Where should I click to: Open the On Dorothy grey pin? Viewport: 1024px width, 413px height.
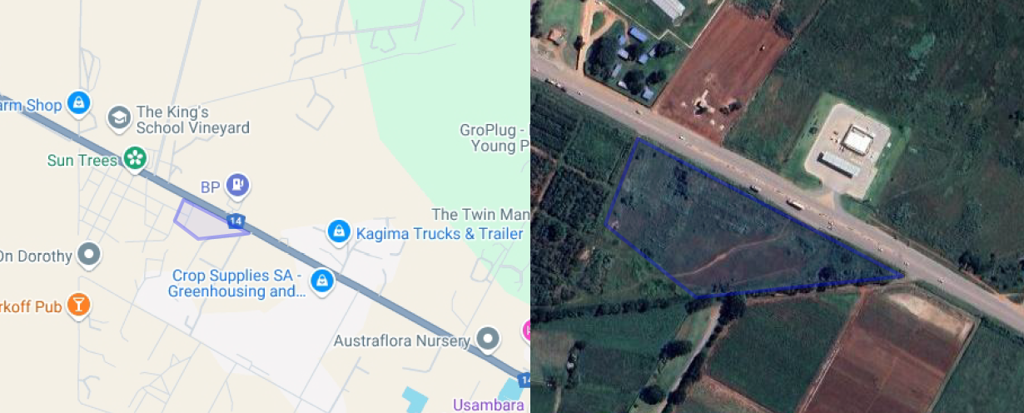[88, 256]
